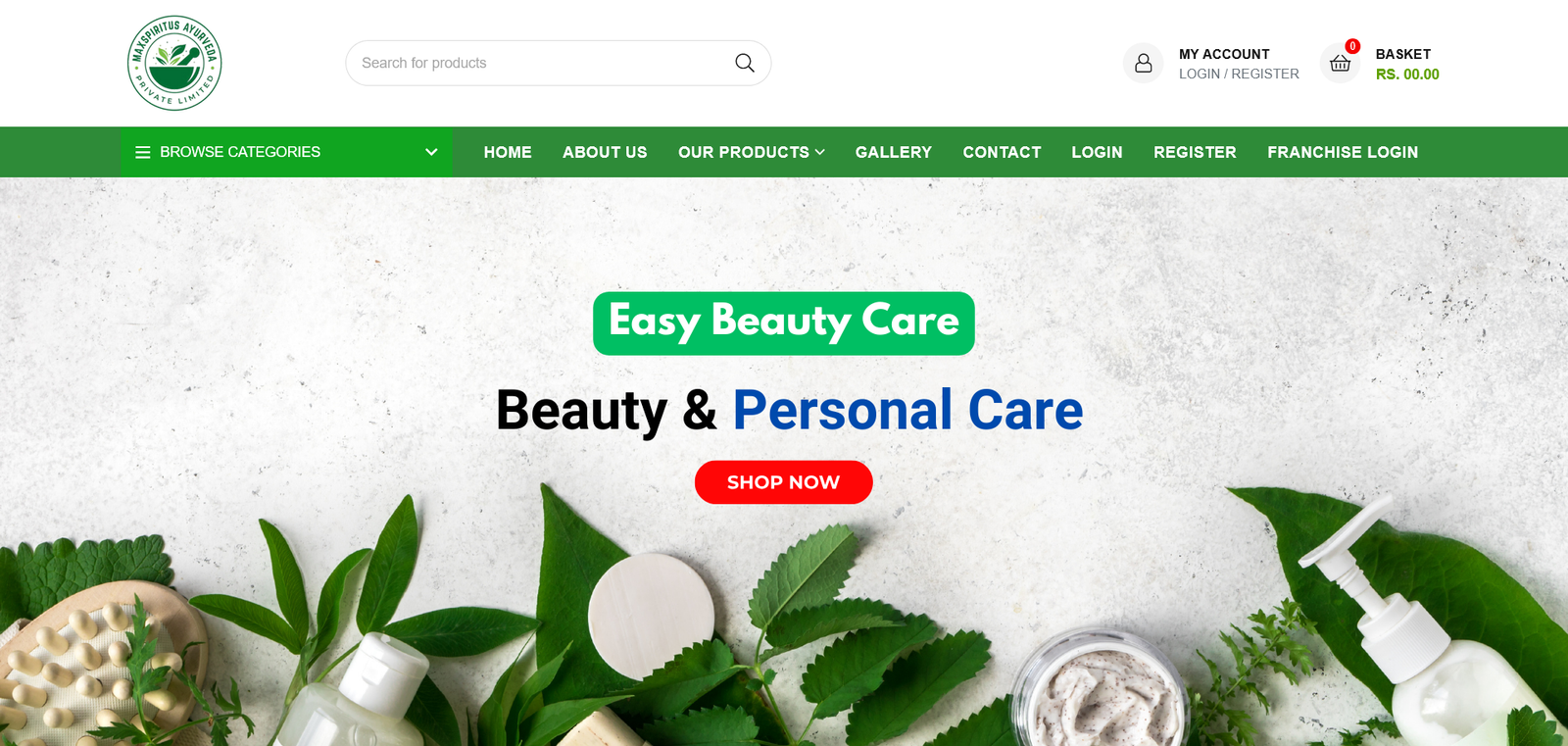This screenshot has height=746, width=1568.
Task: Open the shopping basket icon
Action: tap(1340, 63)
